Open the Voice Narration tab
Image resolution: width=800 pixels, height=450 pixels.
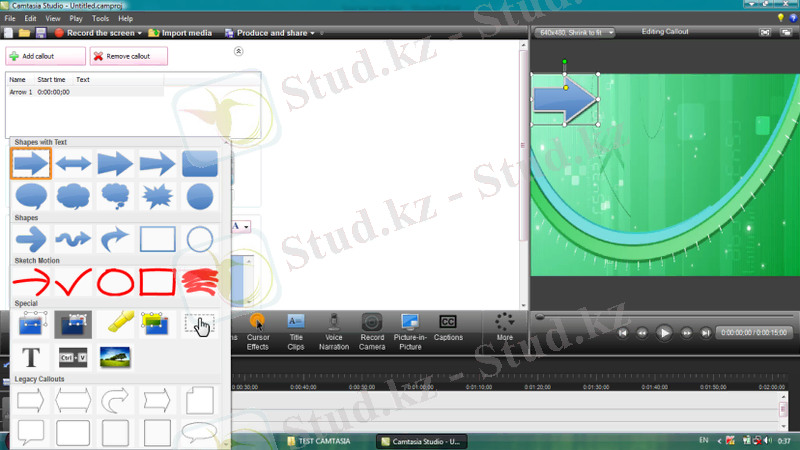point(334,332)
